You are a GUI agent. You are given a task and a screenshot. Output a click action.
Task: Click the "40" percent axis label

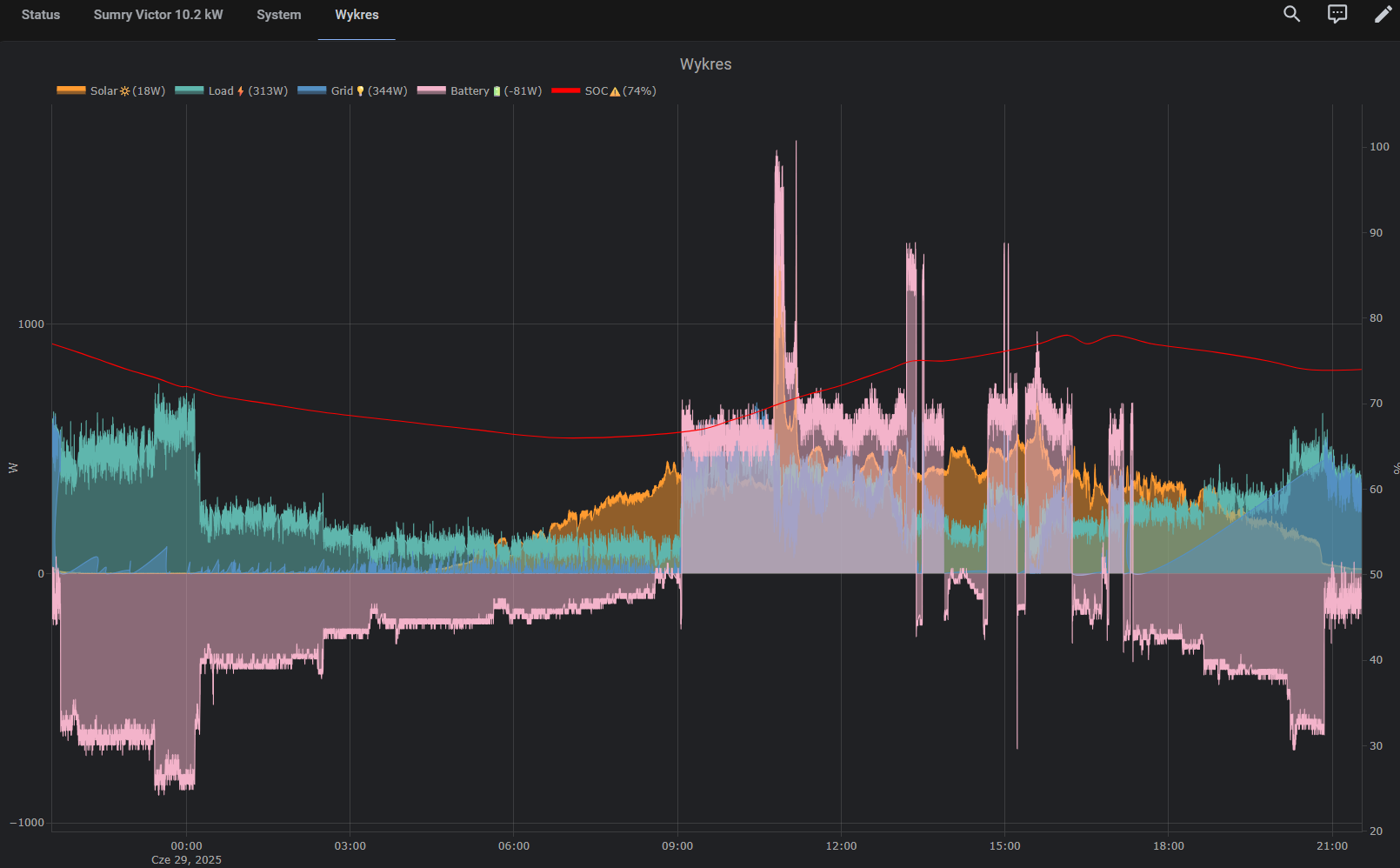1377,660
